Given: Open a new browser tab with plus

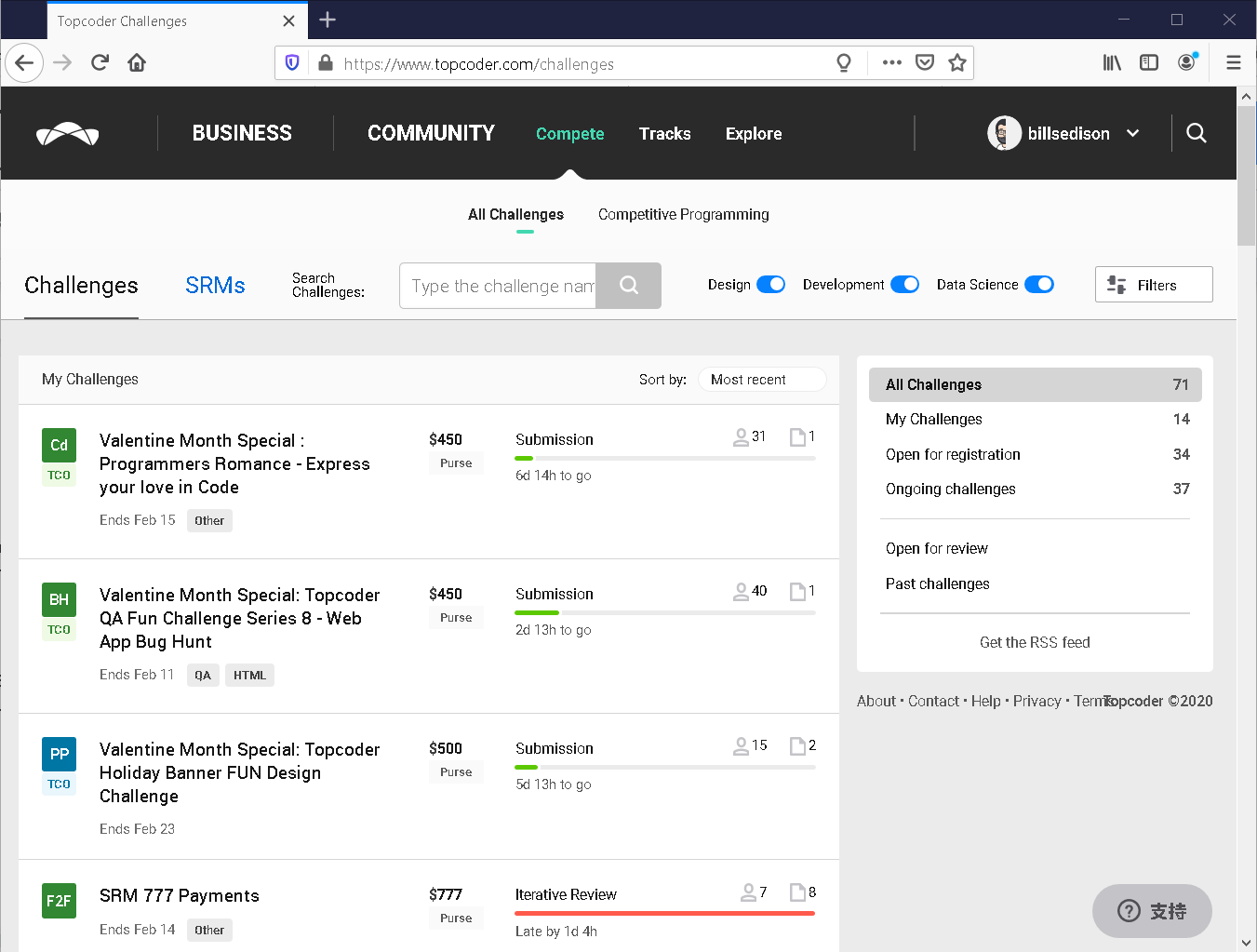Looking at the screenshot, I should pyautogui.click(x=328, y=20).
